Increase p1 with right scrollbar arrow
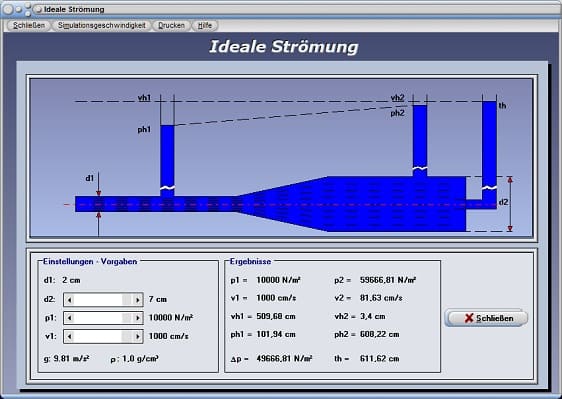 click(137, 318)
